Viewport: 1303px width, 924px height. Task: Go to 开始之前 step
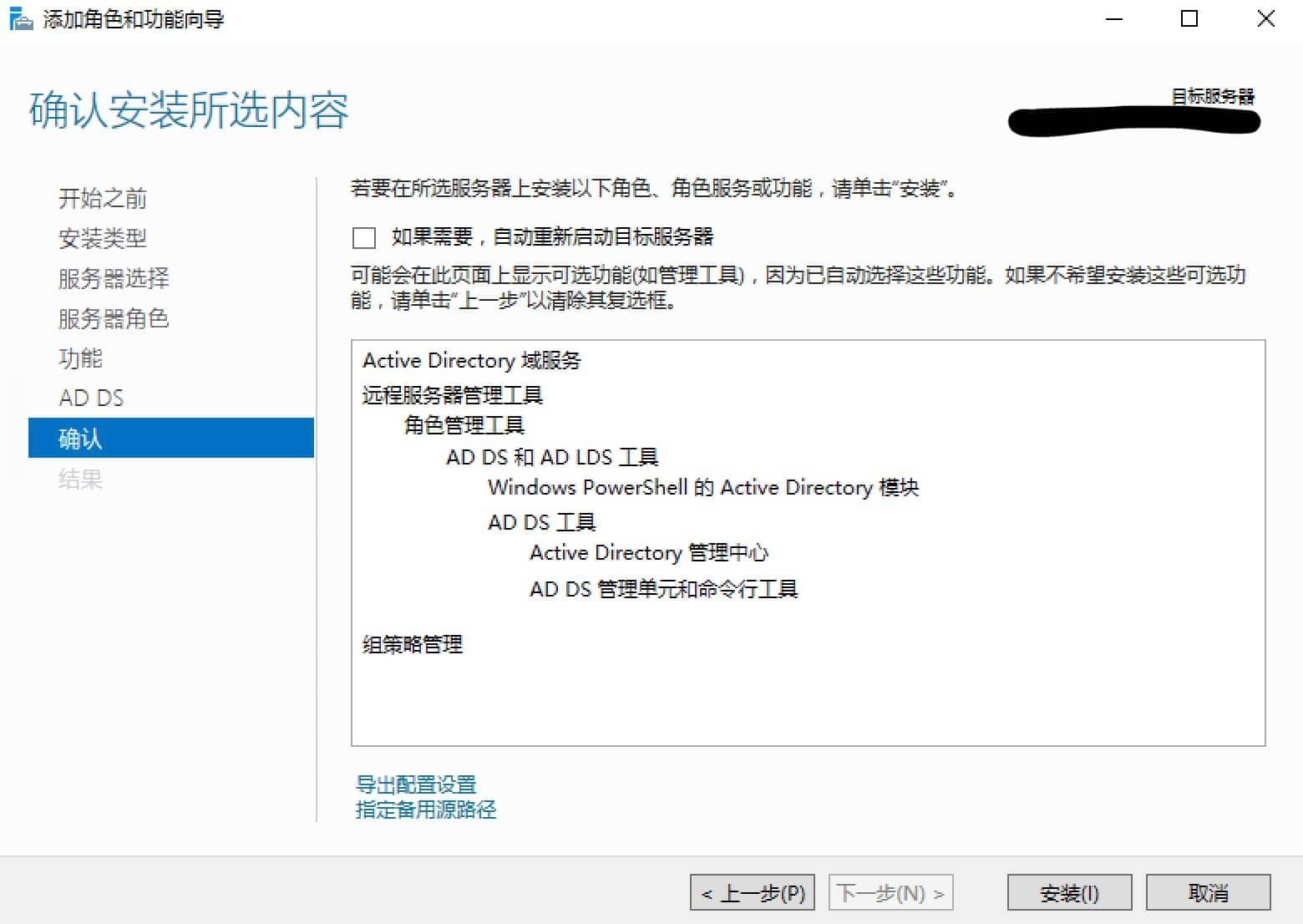[x=103, y=199]
